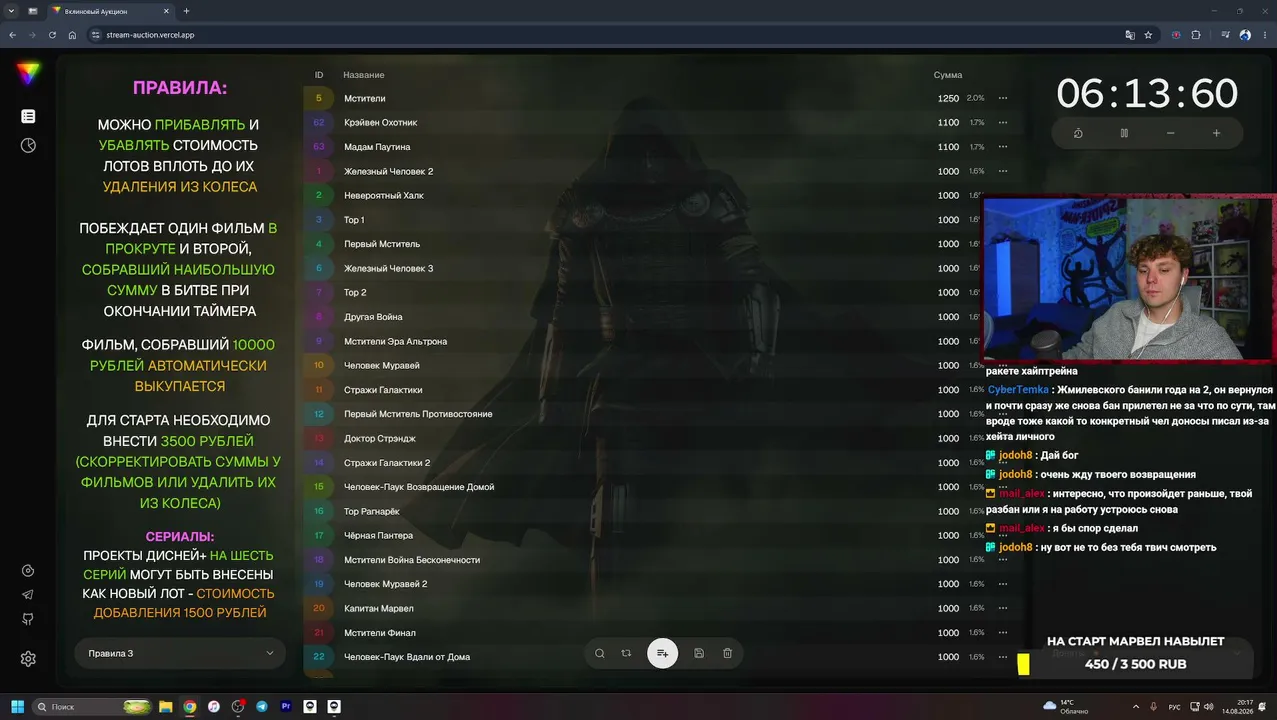The height and width of the screenshot is (720, 1277).
Task: Open media controls icon in Chrome toolbar
Action: 1225,35
